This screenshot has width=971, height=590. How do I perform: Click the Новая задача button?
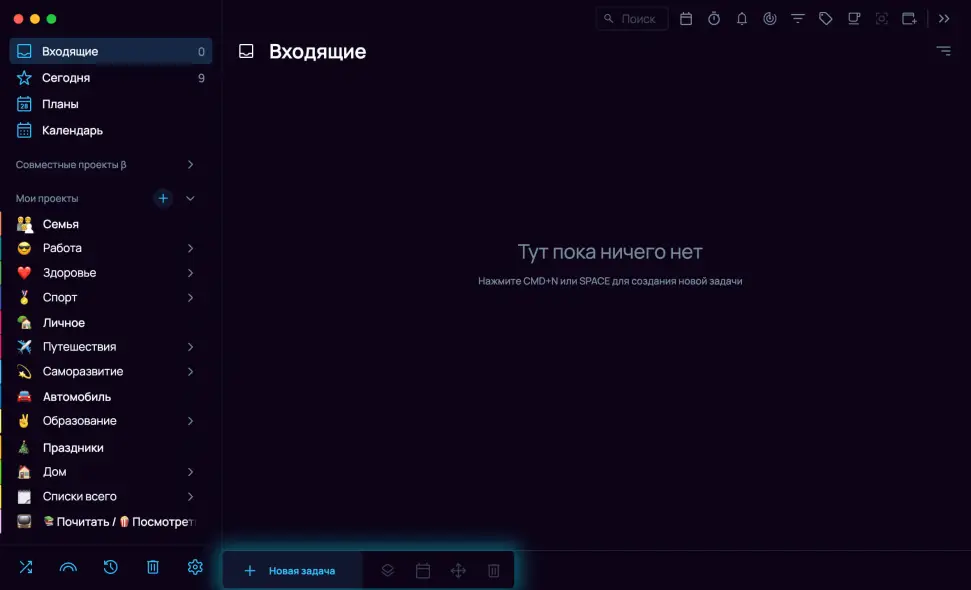(290, 570)
